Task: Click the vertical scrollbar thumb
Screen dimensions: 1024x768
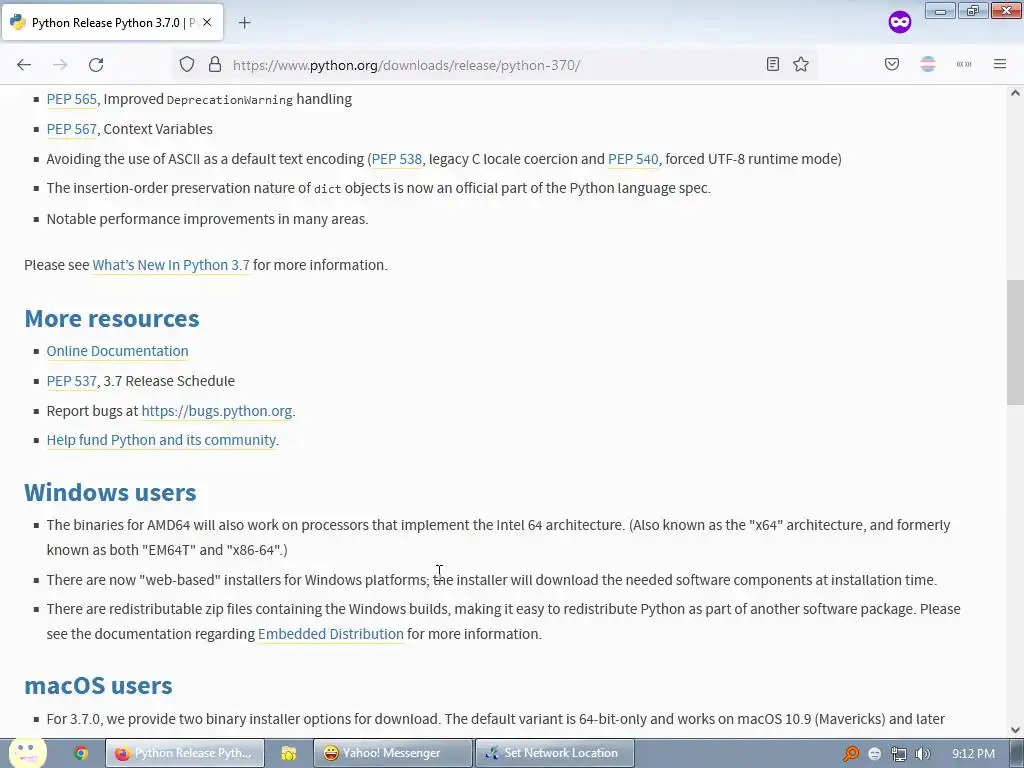Action: [1015, 342]
